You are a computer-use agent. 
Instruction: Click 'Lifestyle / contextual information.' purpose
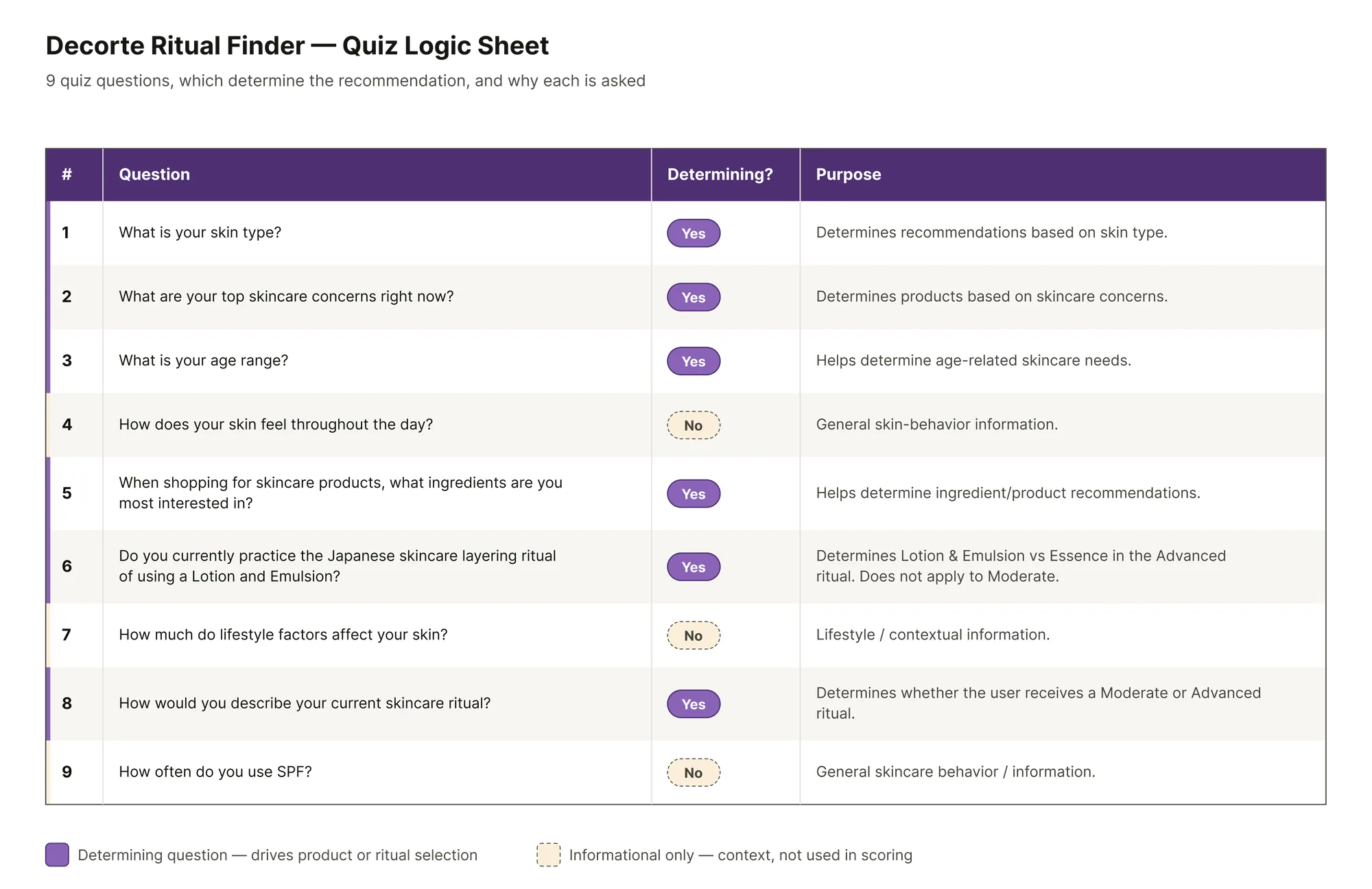coord(933,635)
